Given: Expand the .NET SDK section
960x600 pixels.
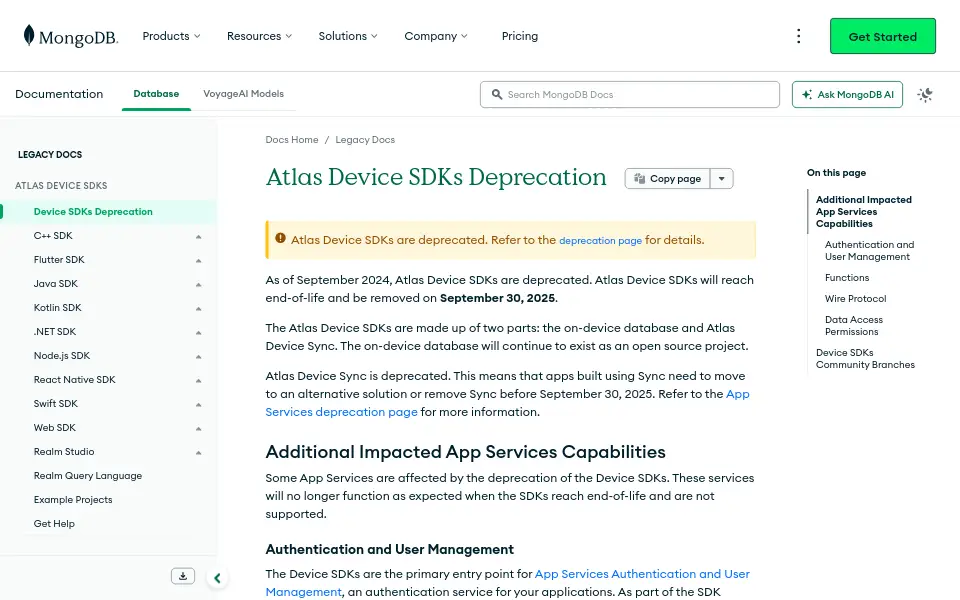Looking at the screenshot, I should pyautogui.click(x=198, y=332).
